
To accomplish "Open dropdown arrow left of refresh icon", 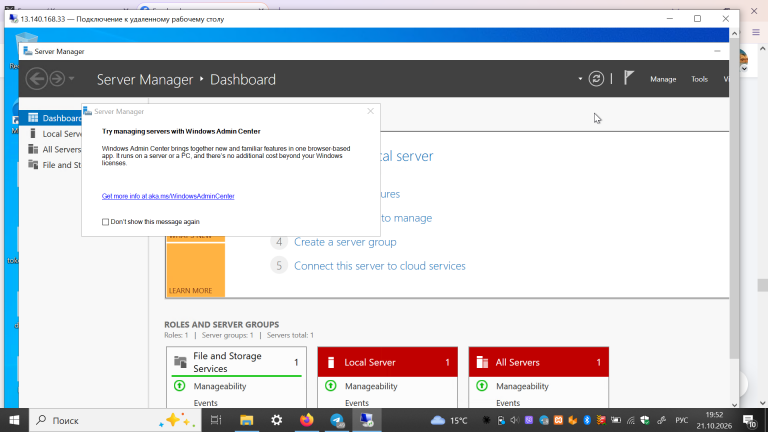I will tap(580, 79).
